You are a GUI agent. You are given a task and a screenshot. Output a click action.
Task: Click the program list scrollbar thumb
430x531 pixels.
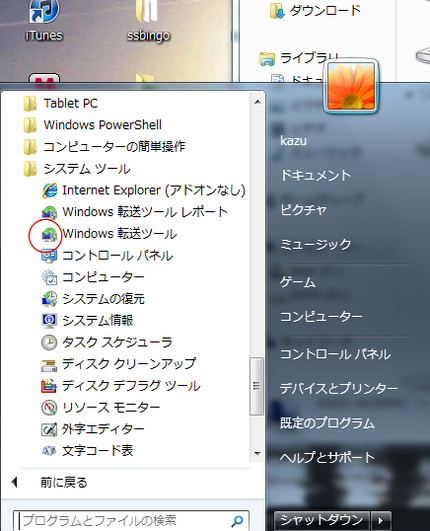tap(257, 386)
